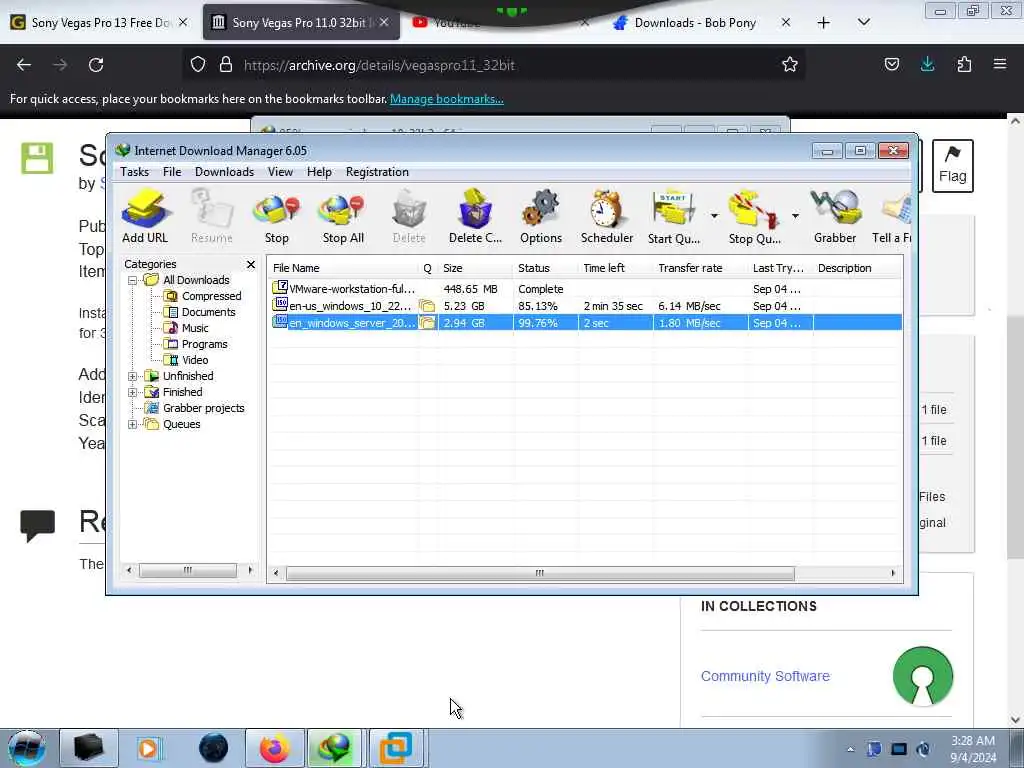Open the Grabber tool icon

(835, 216)
